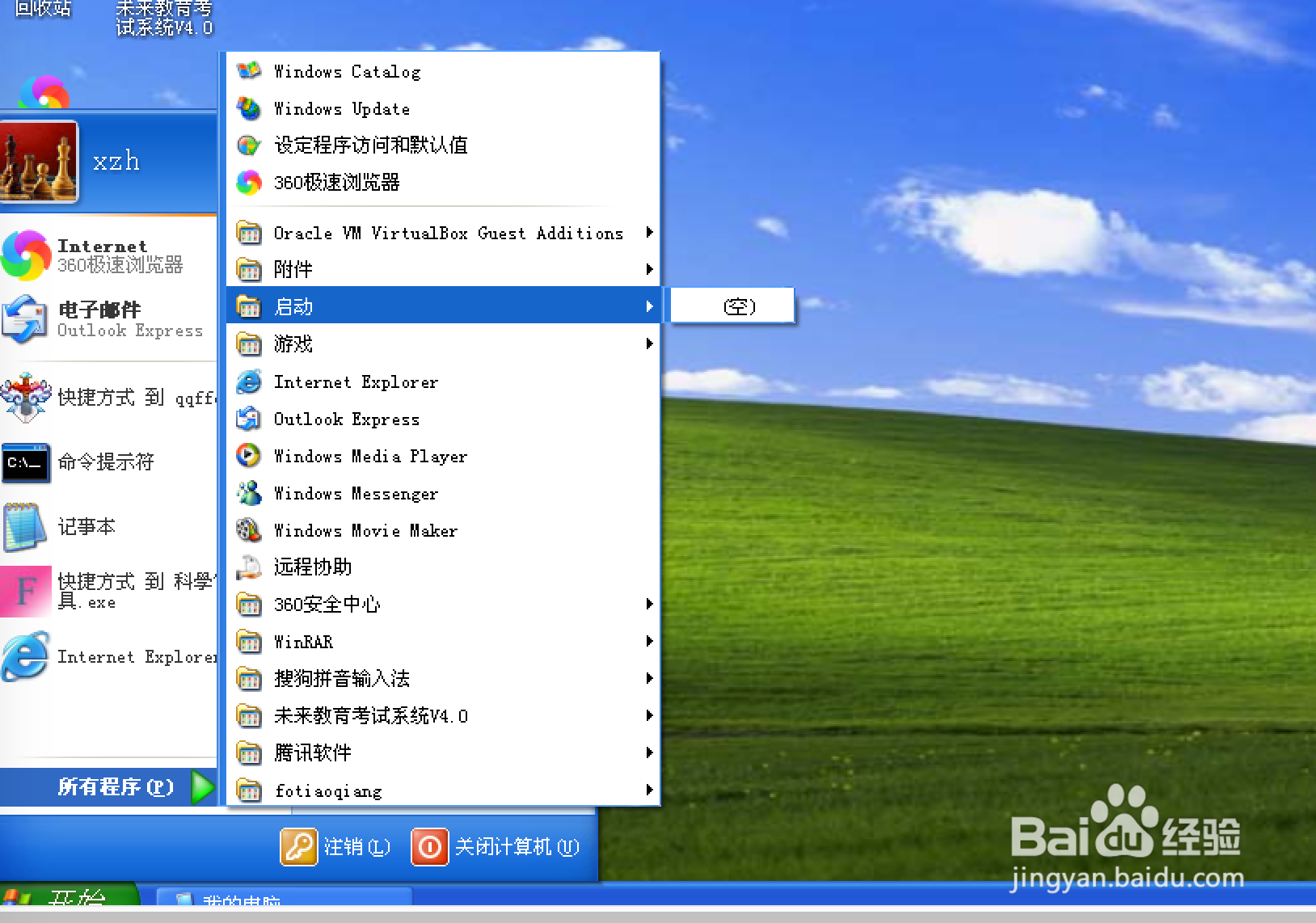Expand the 未来教育考试系统V4.0 submenu arrow
Image resolution: width=1316 pixels, height=923 pixels.
649,716
